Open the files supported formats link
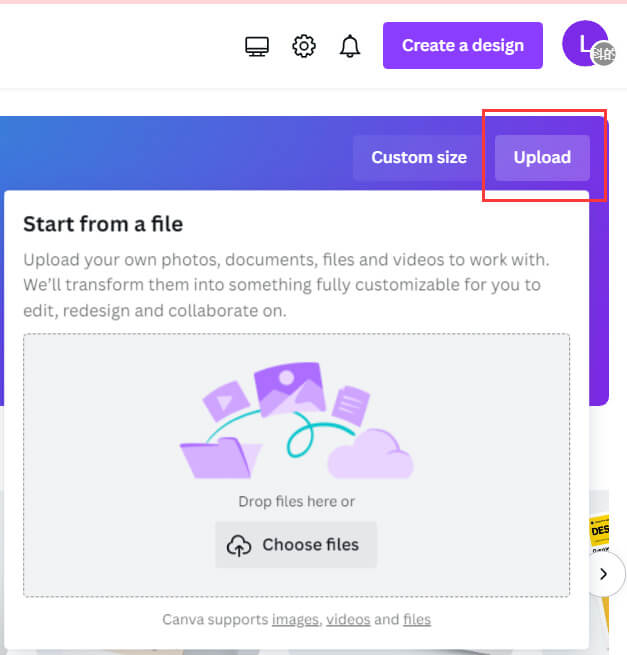Image resolution: width=627 pixels, height=655 pixels. point(417,619)
